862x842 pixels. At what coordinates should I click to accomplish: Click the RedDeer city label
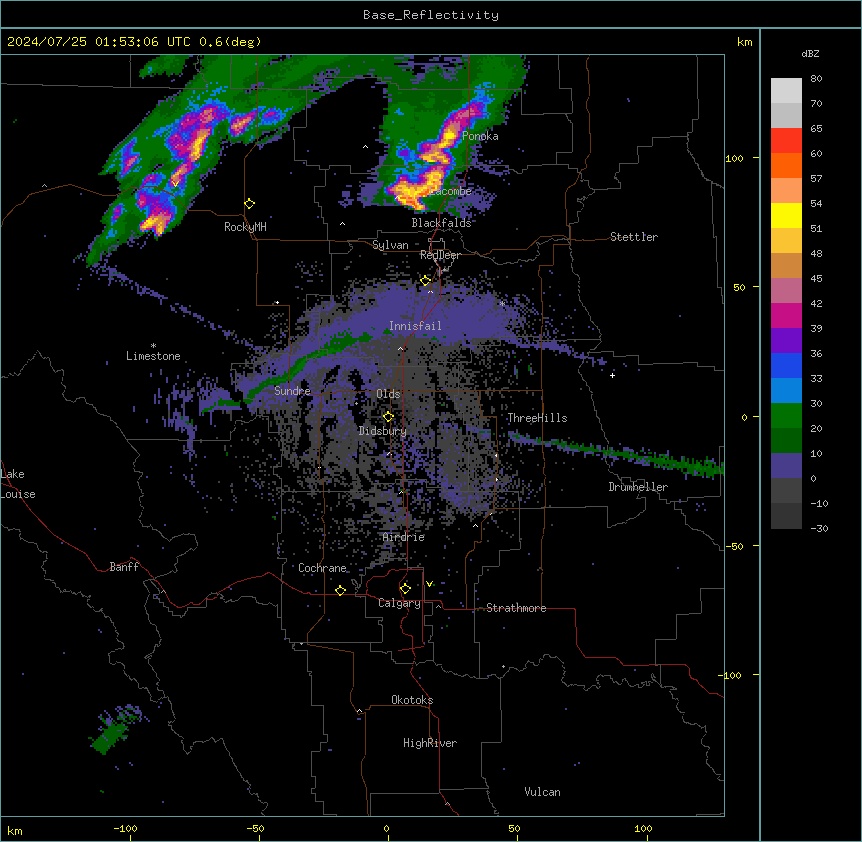[x=440, y=255]
